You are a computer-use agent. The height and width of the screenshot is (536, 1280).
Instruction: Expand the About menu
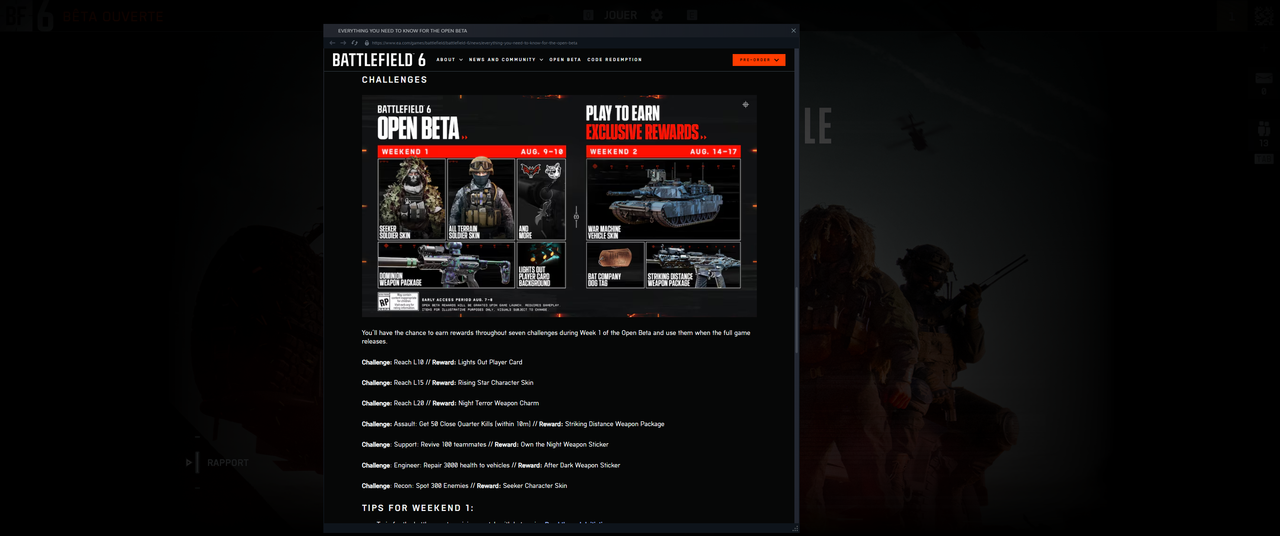(x=449, y=60)
